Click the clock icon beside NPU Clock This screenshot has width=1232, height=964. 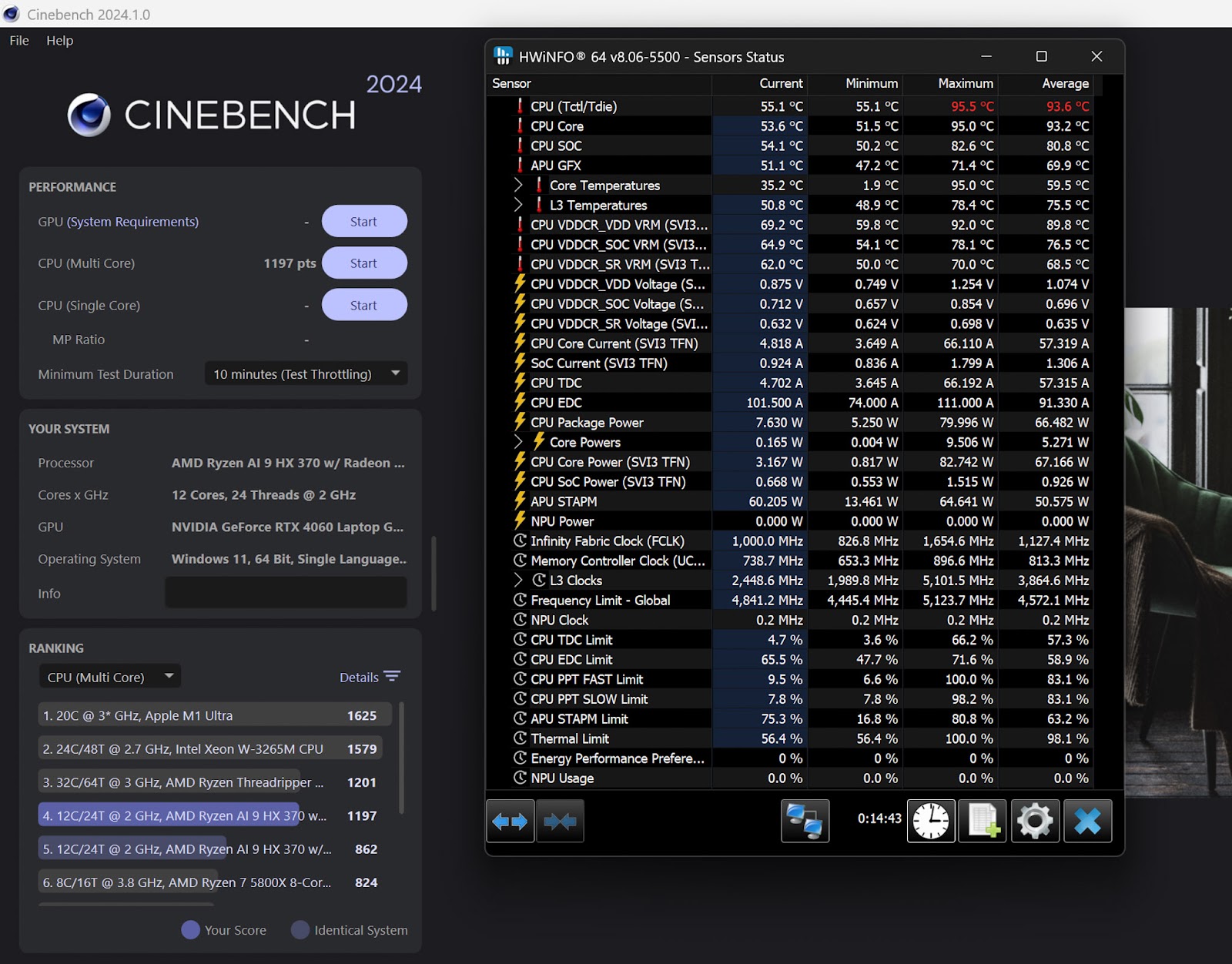(520, 620)
